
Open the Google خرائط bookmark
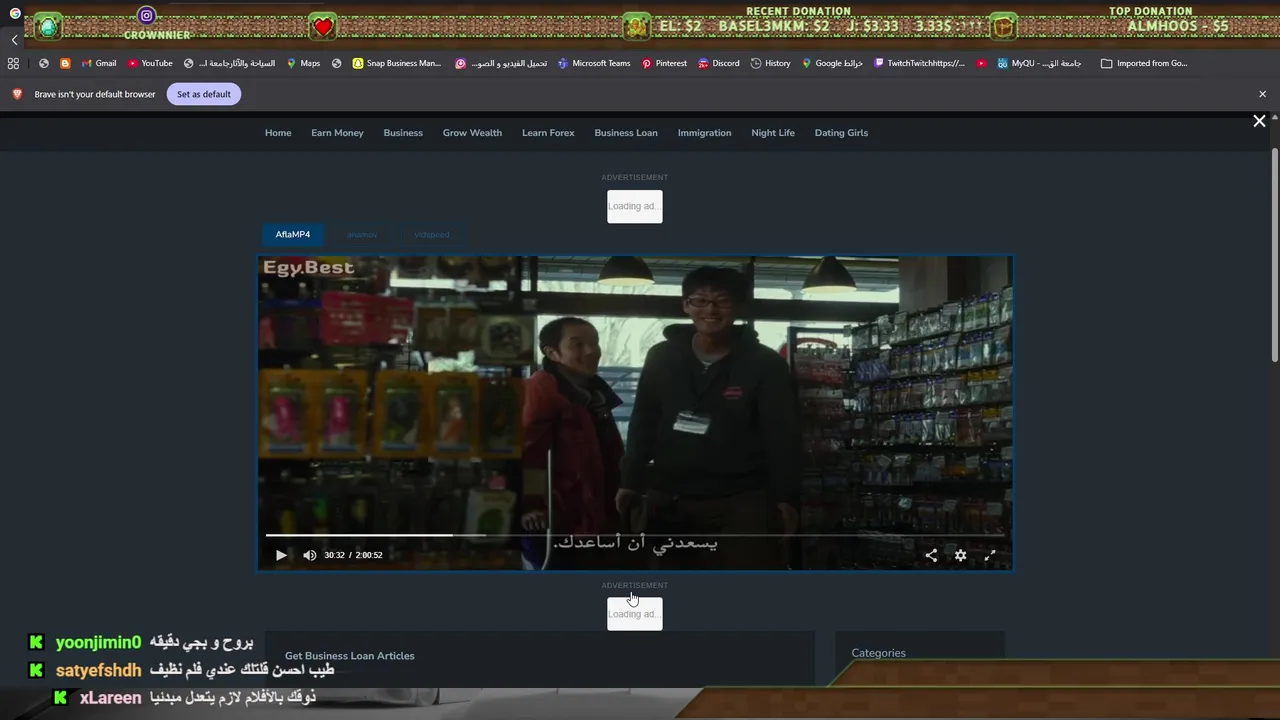(x=832, y=63)
